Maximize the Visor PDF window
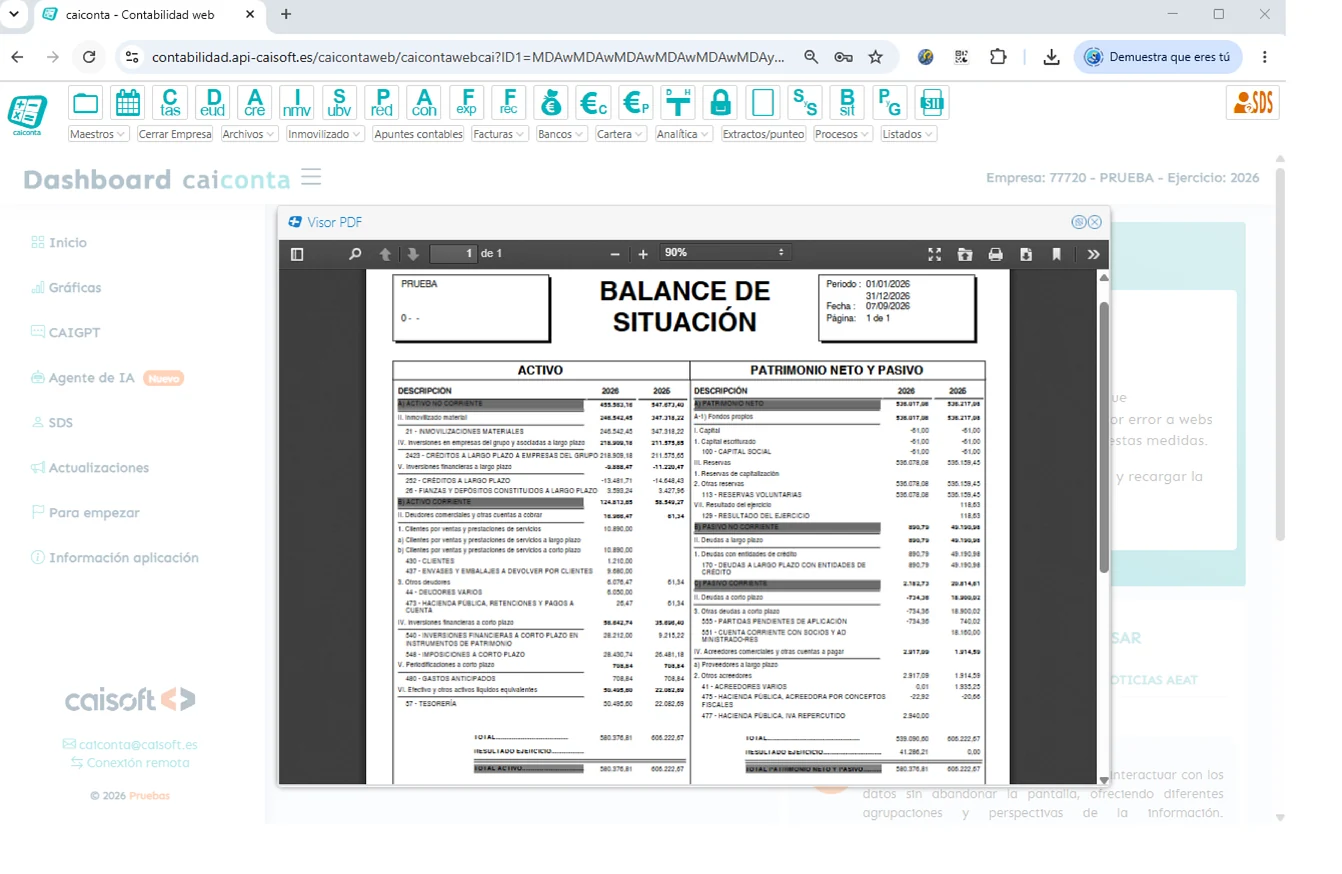This screenshot has width=1342, height=874. click(x=1079, y=222)
